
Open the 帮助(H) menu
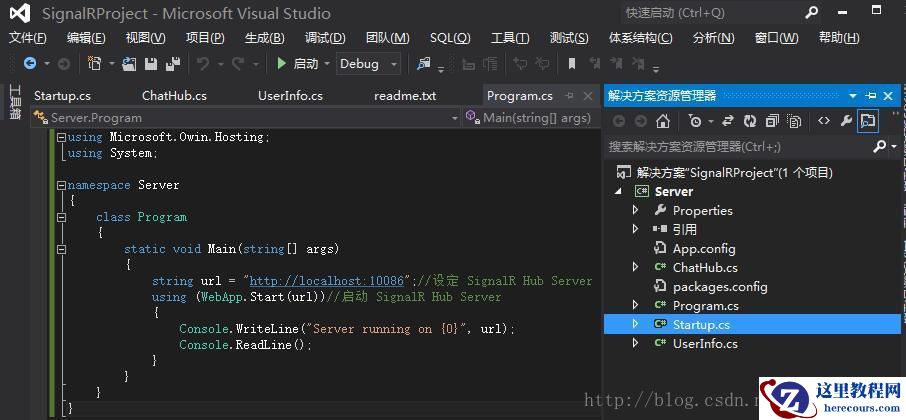839,38
